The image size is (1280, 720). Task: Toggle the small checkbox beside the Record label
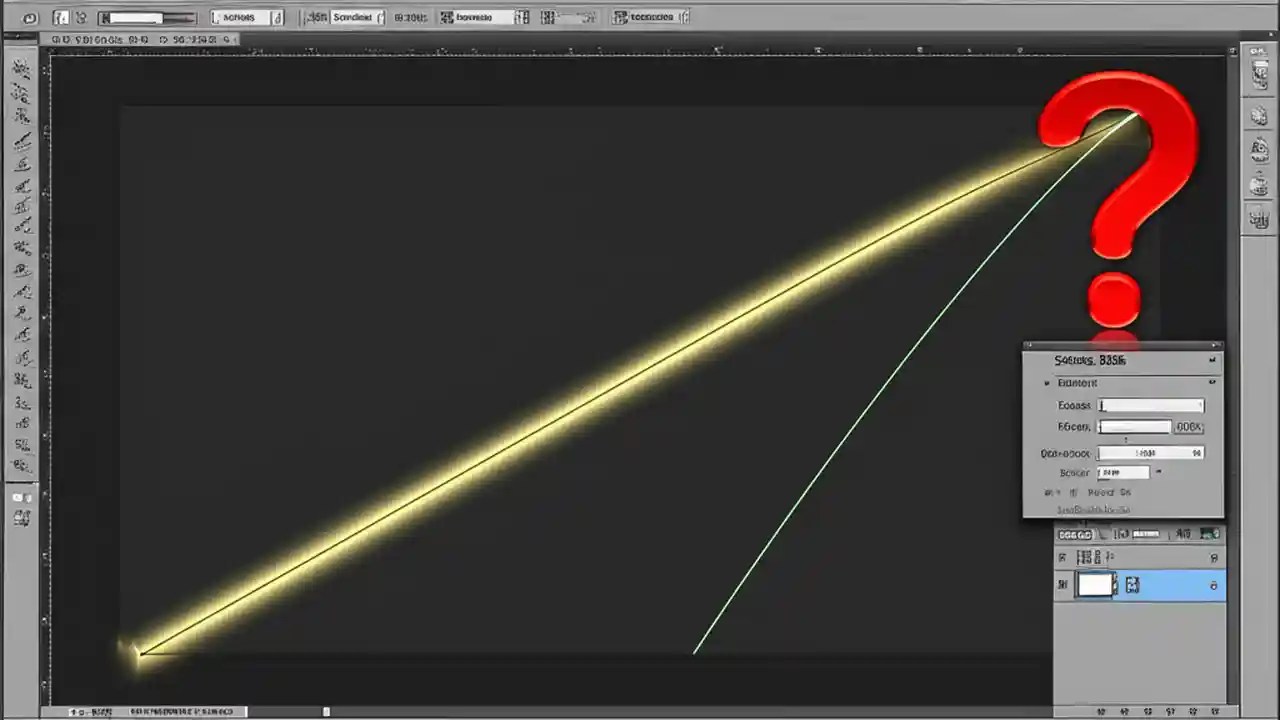(1073, 492)
